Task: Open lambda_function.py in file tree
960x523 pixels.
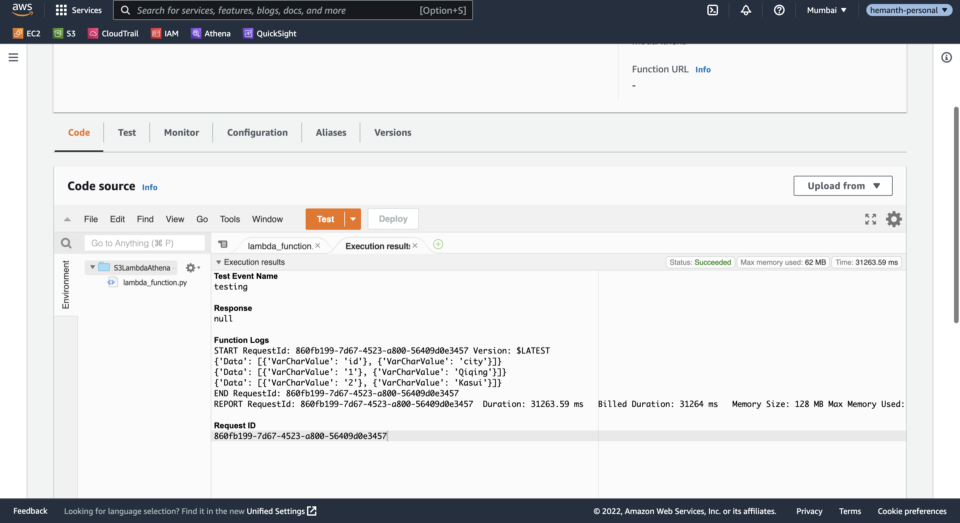Action: click(155, 282)
